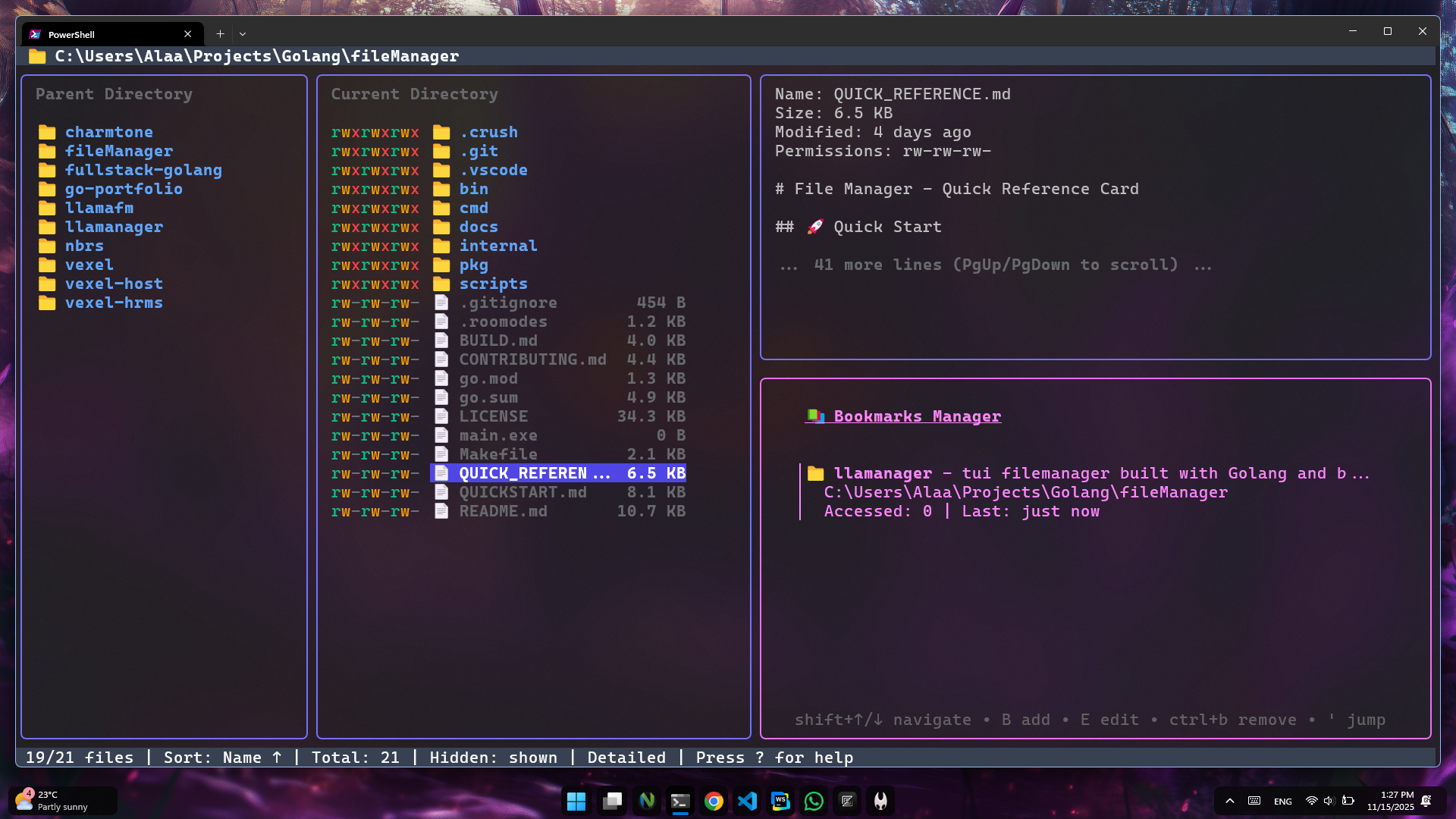Open WhatsApp from the taskbar
This screenshot has height=819, width=1456.
(814, 801)
